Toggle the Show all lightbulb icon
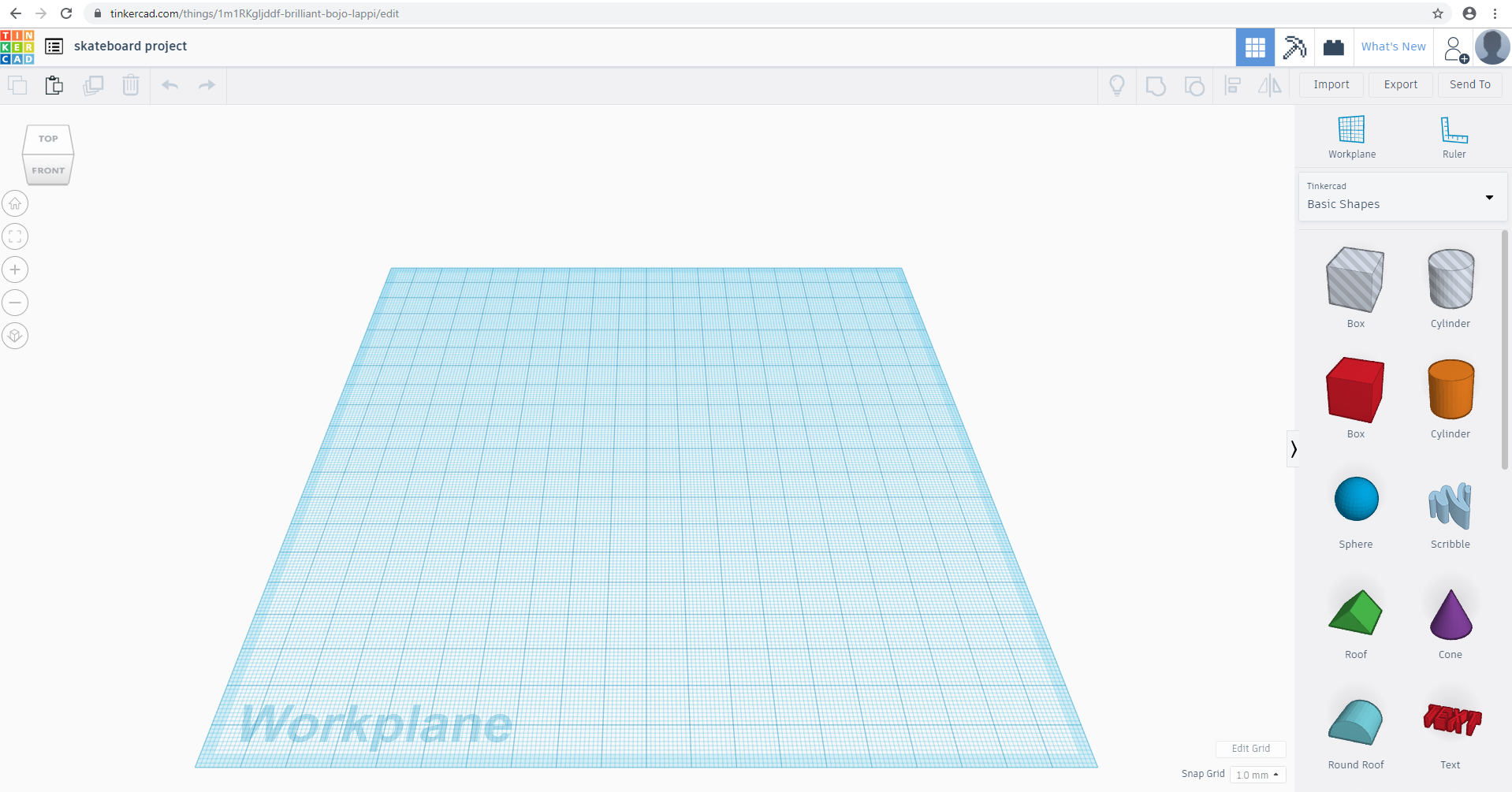 tap(1117, 85)
